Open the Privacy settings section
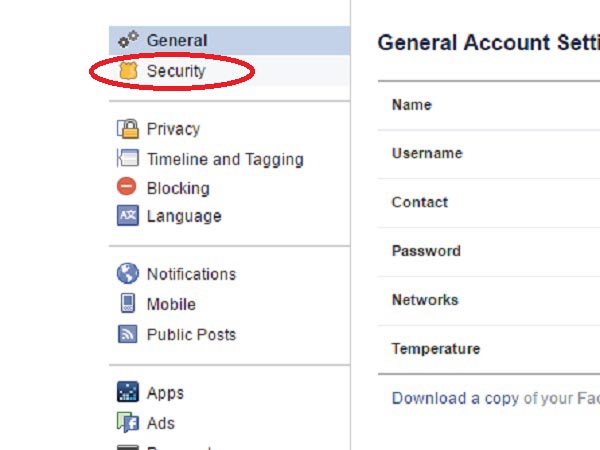Screen dimensions: 600x450 (x=173, y=129)
